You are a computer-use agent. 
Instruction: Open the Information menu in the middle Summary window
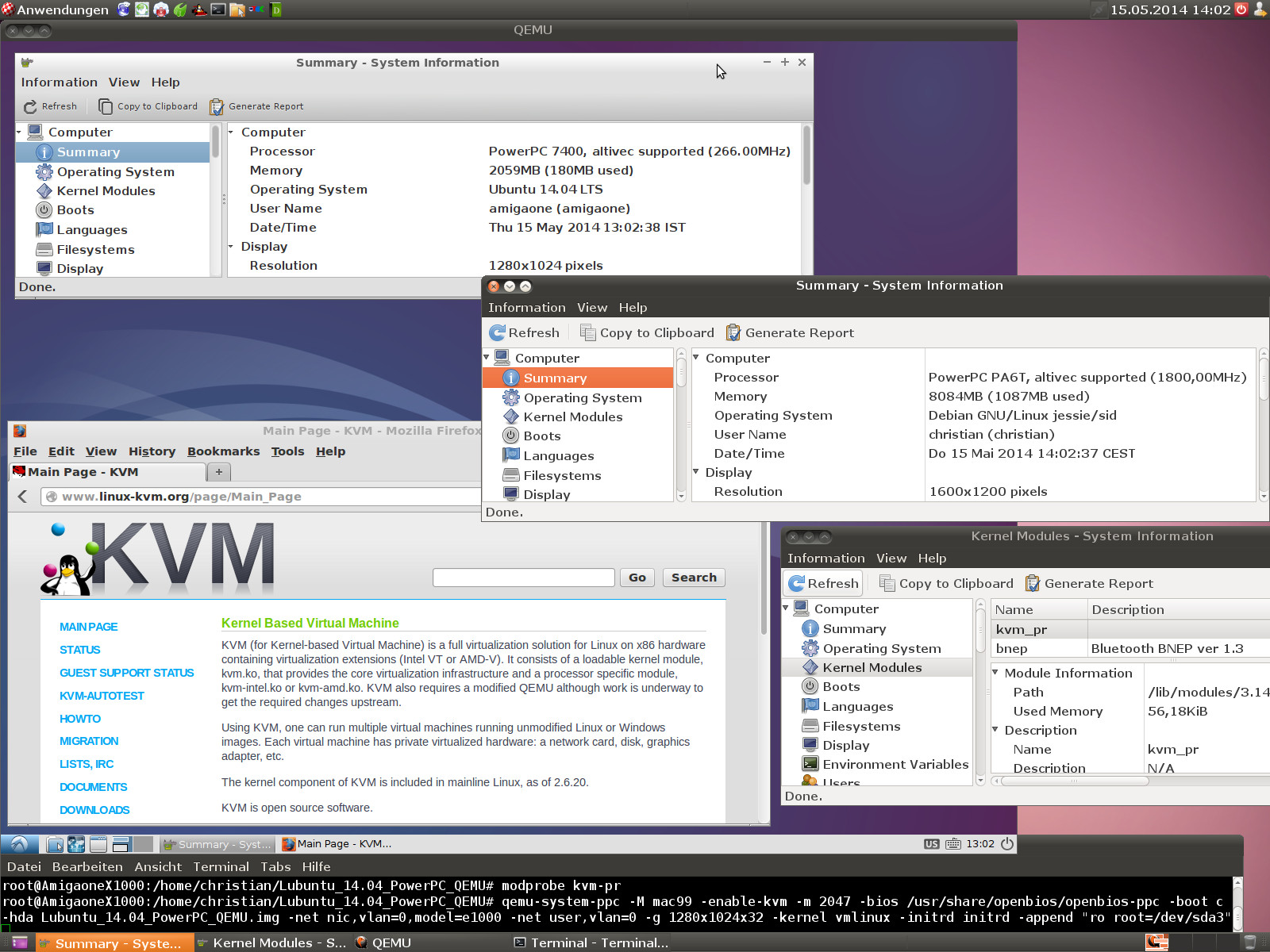[x=527, y=308]
